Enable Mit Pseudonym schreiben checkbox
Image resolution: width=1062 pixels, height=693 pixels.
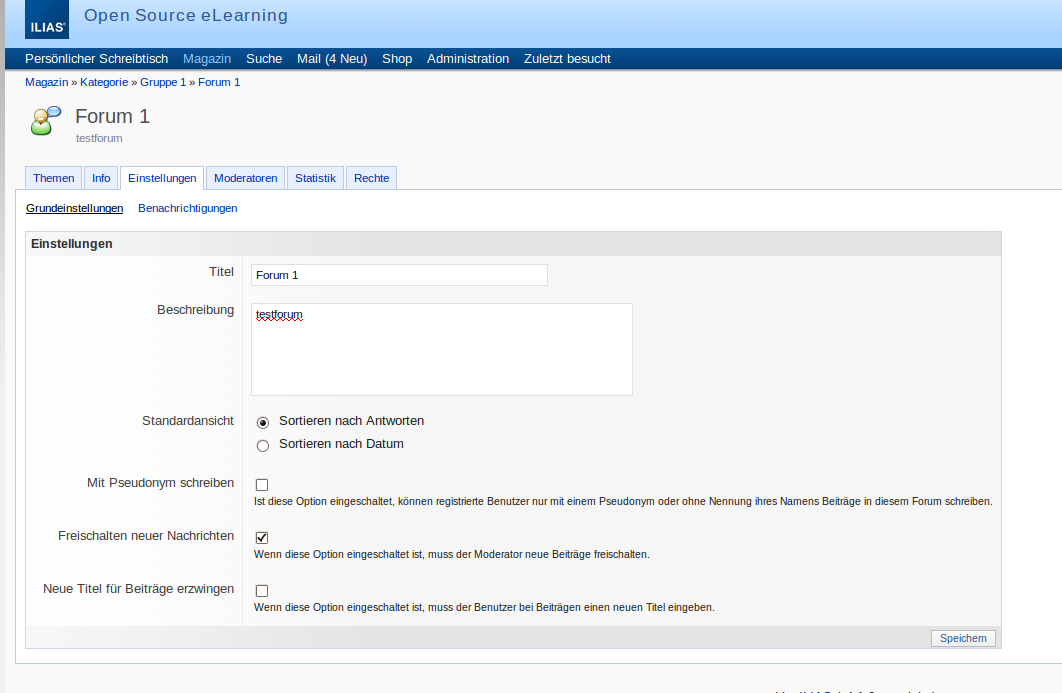click(x=262, y=485)
